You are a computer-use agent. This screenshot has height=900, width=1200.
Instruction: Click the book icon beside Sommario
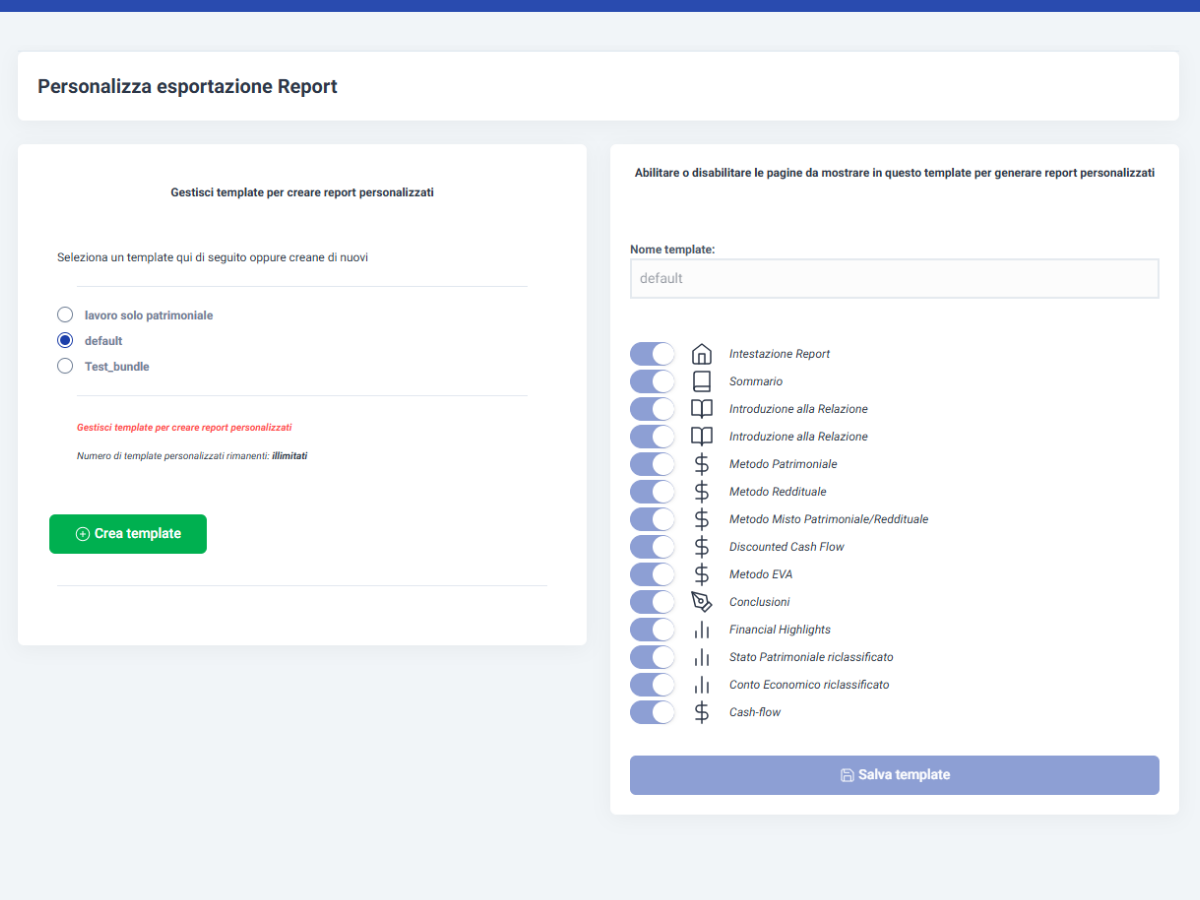coord(702,381)
